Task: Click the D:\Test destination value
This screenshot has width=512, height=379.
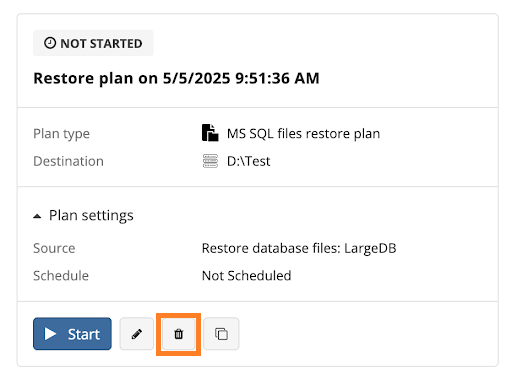Action: pyautogui.click(x=248, y=161)
